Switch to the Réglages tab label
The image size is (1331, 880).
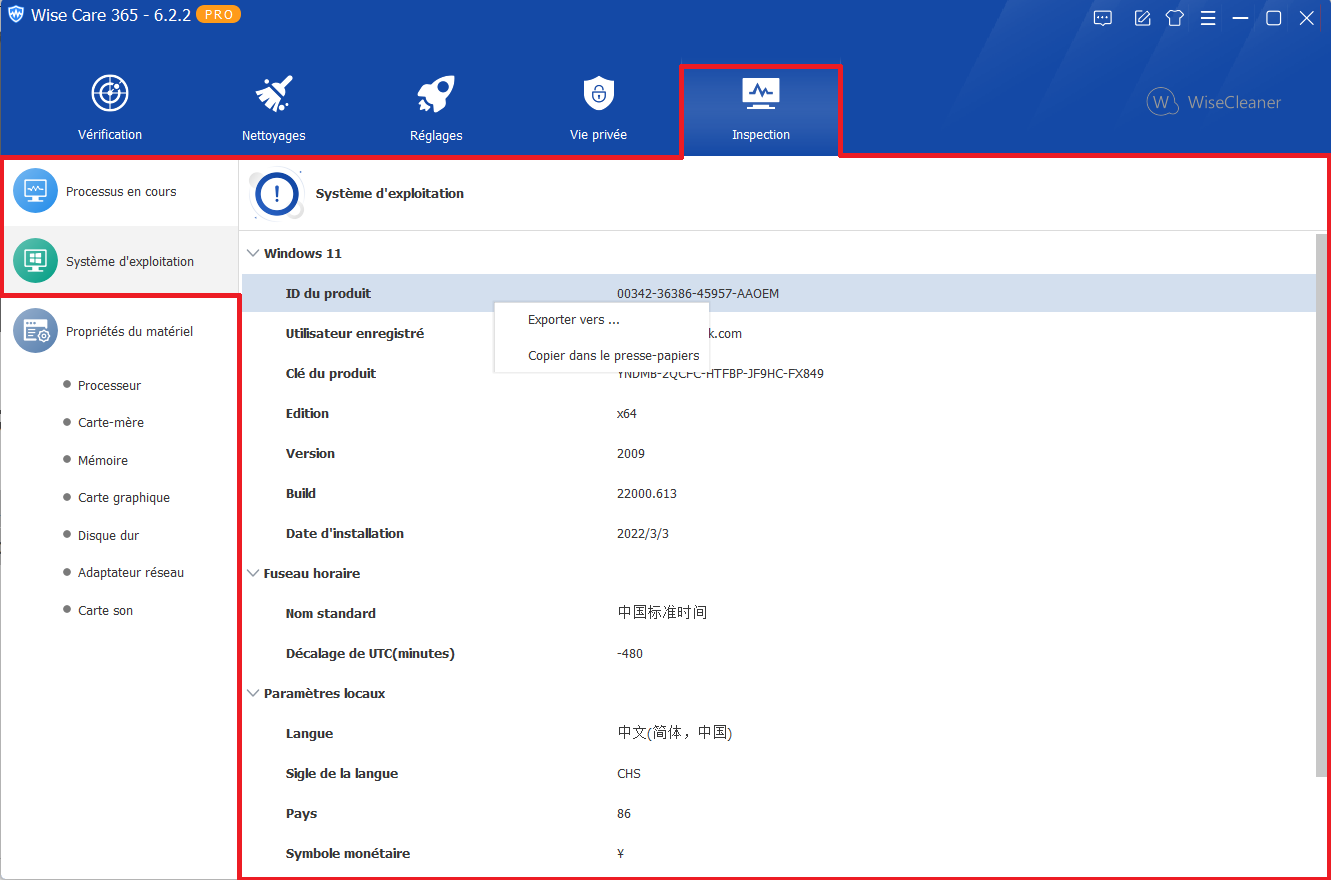[x=436, y=135]
